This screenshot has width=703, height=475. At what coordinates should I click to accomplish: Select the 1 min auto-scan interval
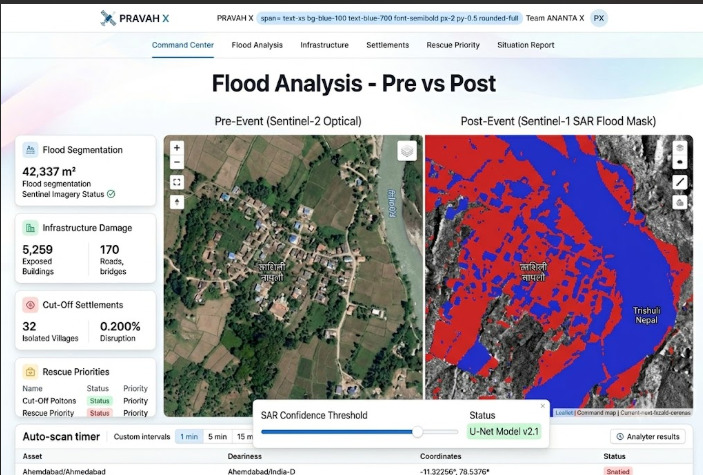[189, 436]
